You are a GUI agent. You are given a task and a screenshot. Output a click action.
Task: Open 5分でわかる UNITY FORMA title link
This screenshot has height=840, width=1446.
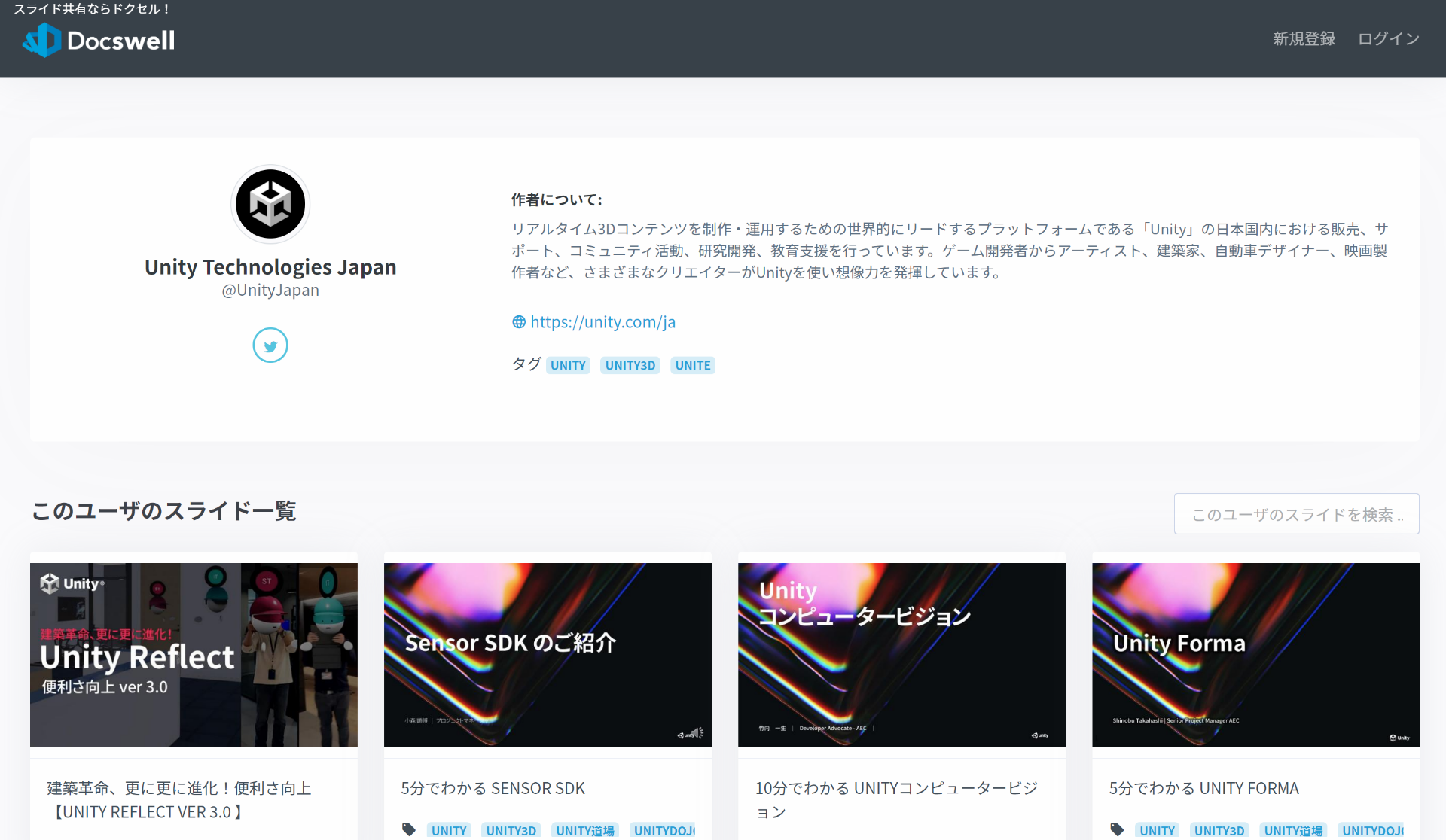click(1203, 788)
